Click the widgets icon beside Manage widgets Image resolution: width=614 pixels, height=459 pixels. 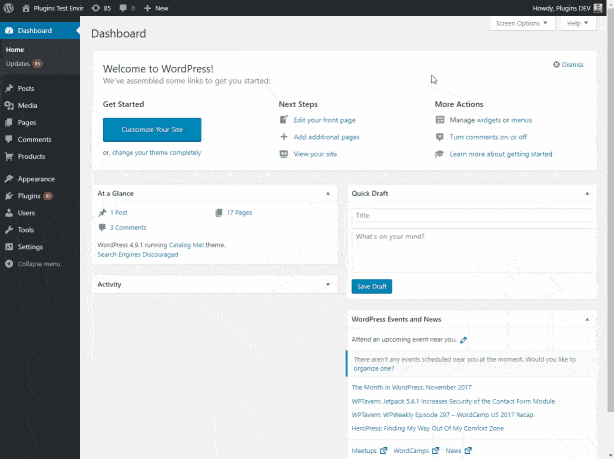440,120
